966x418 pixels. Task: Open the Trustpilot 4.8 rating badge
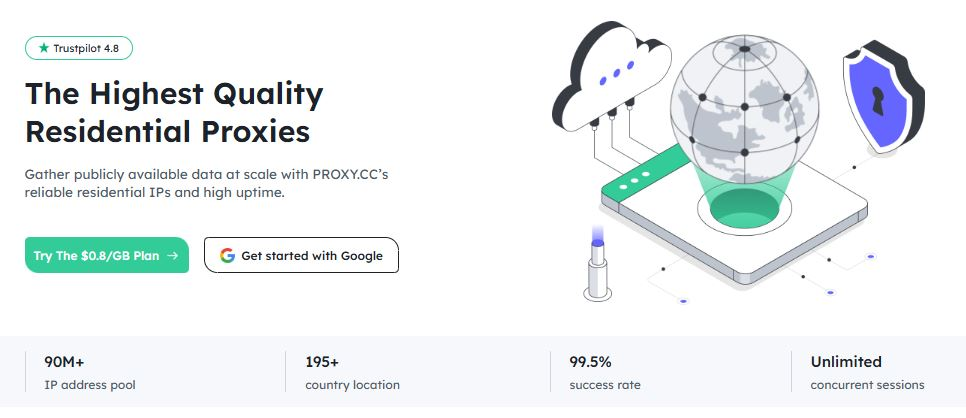coord(79,48)
